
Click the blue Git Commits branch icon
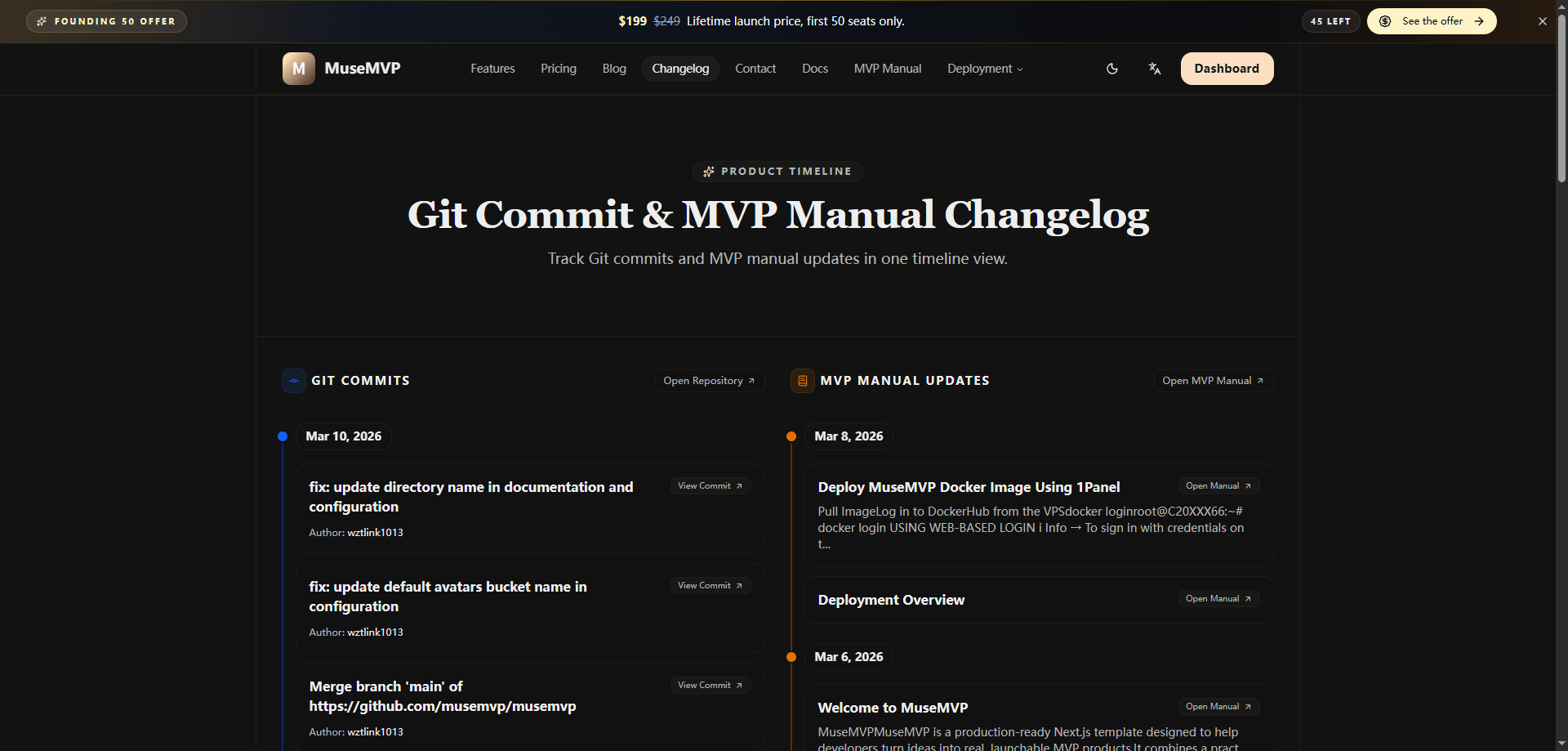[x=293, y=381]
